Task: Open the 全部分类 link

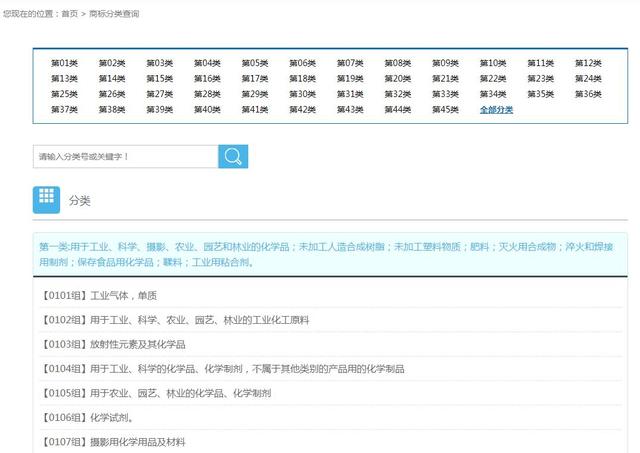Action: [x=496, y=109]
